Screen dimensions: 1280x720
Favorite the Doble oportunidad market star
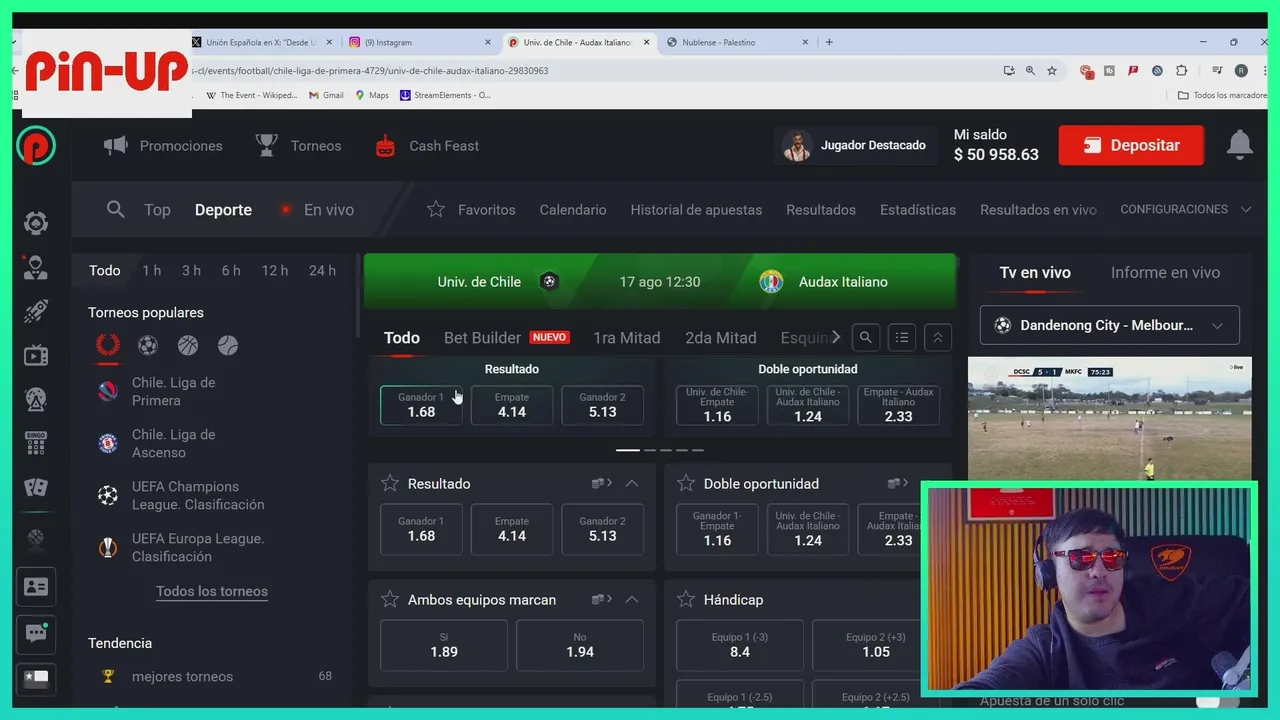click(x=686, y=483)
